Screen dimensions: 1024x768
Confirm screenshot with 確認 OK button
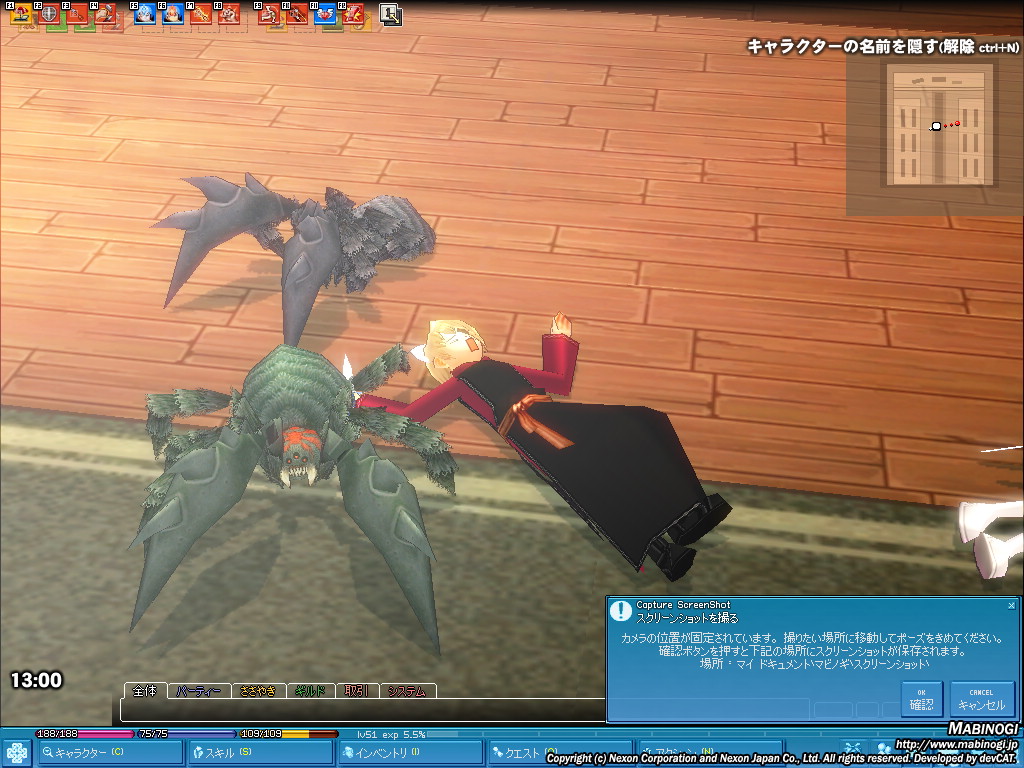coord(921,699)
